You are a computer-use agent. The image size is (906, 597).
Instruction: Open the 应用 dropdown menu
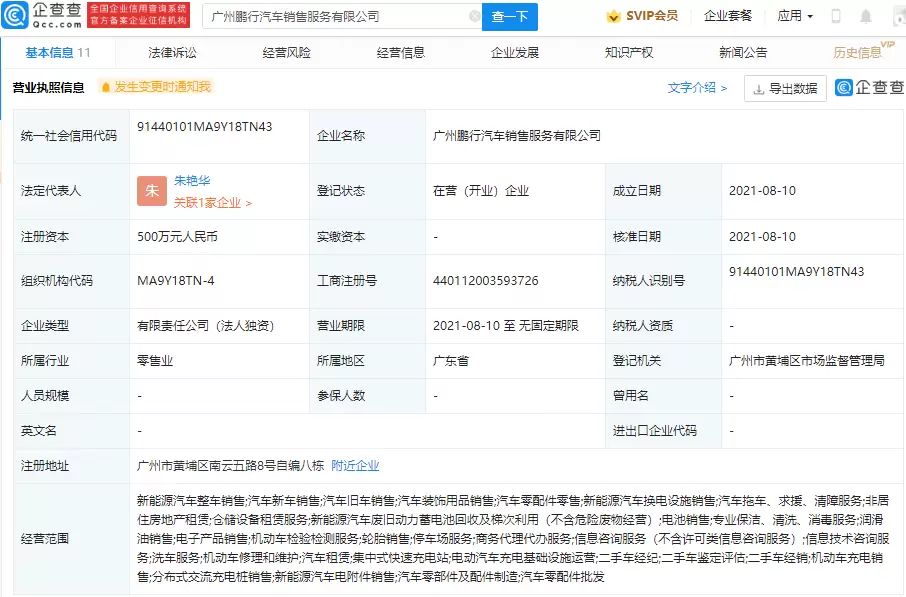pos(795,16)
